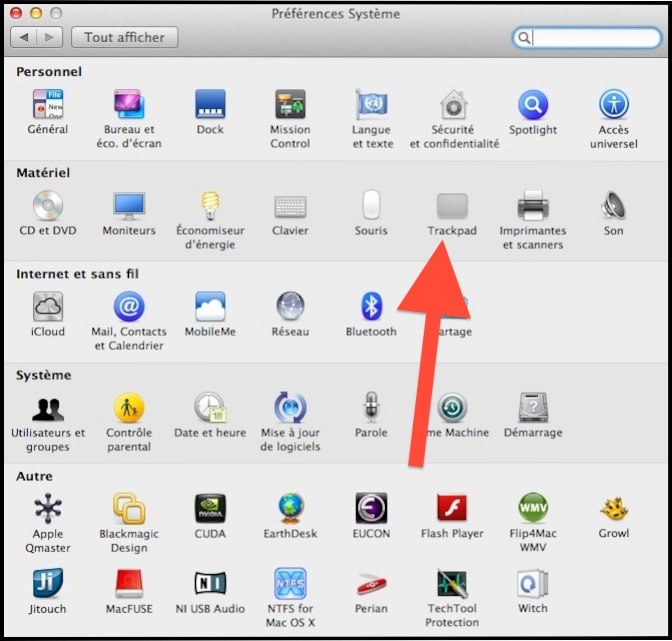Viewport: 672px width, 641px height.
Task: Go forward with the right arrow button
Action: click(50, 37)
